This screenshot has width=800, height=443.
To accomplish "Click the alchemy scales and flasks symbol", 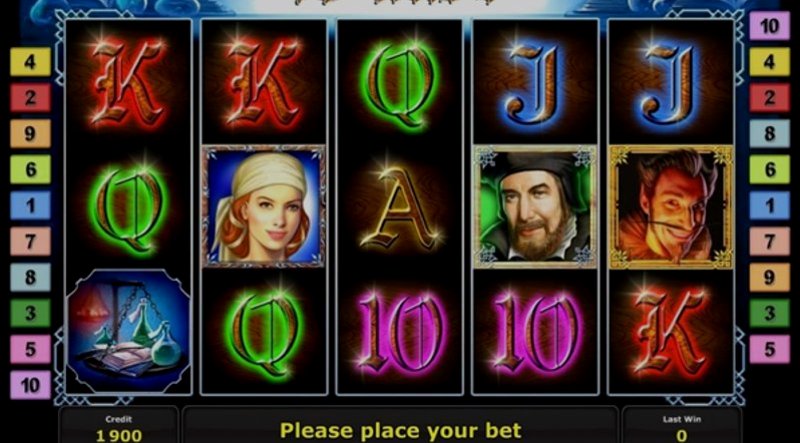I will click(129, 331).
